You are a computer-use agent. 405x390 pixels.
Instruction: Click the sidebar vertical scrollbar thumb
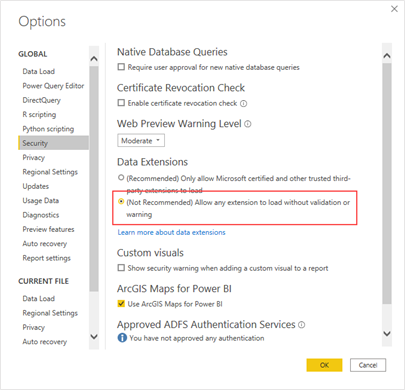[94, 179]
